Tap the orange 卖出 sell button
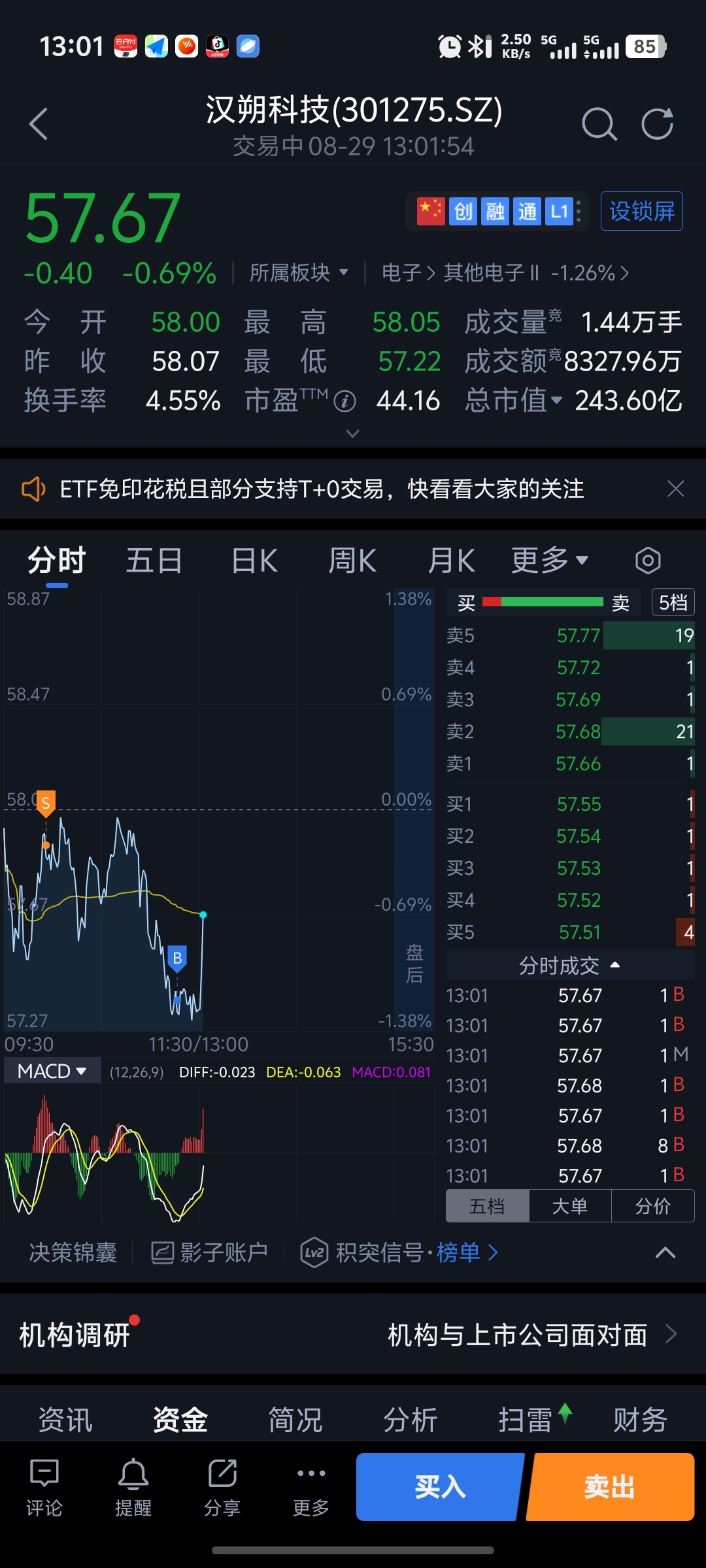The width and height of the screenshot is (706, 1568). click(x=610, y=1487)
